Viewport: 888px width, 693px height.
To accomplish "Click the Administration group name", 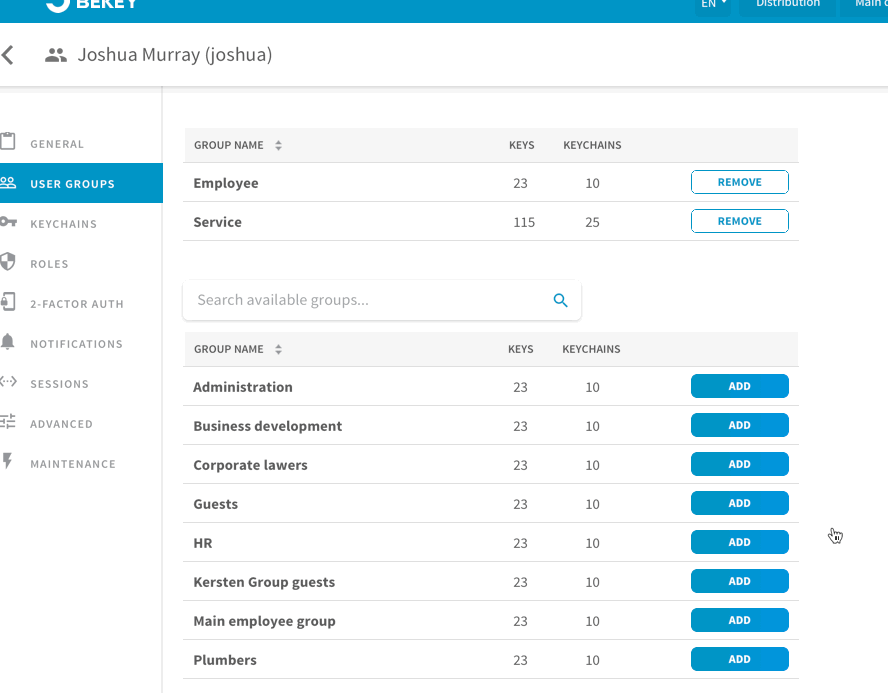I will [x=243, y=387].
